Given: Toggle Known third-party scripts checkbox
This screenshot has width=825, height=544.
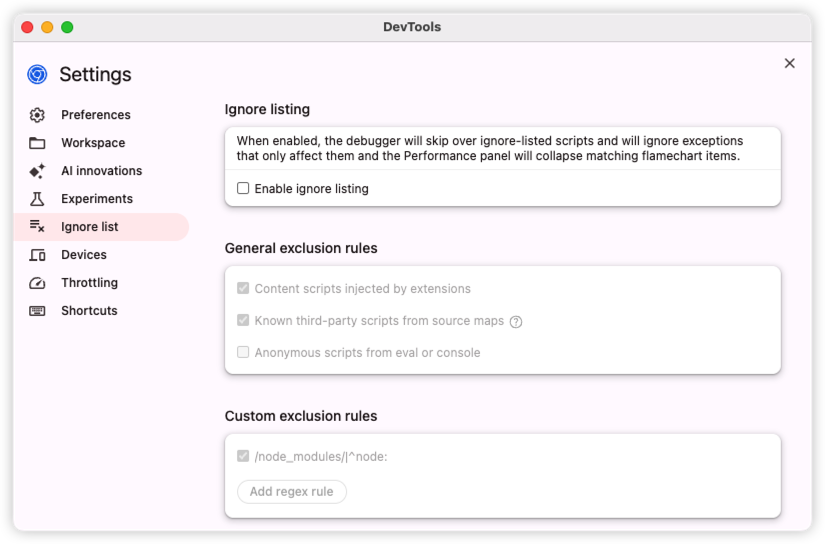Looking at the screenshot, I should coord(243,321).
